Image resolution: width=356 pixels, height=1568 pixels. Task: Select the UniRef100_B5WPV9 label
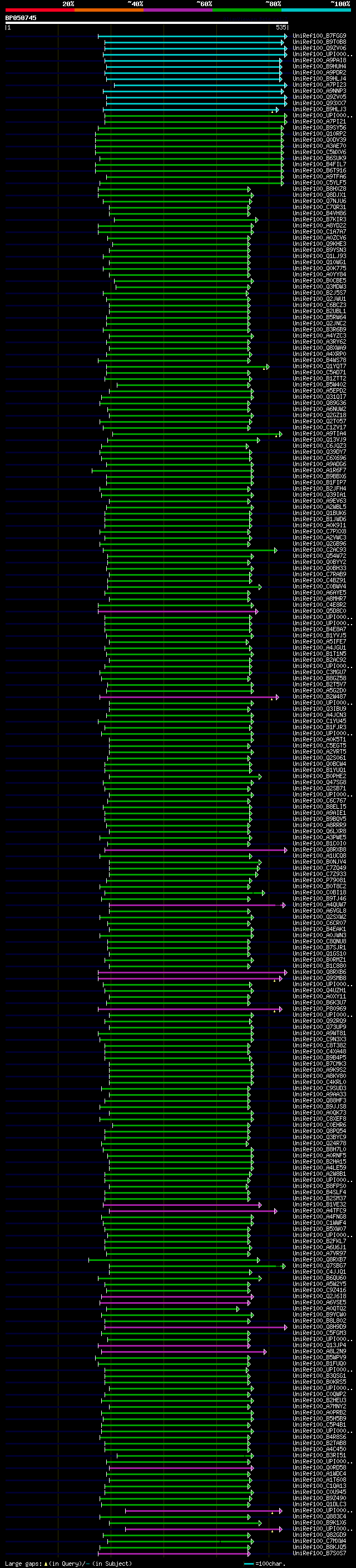[319, 1357]
